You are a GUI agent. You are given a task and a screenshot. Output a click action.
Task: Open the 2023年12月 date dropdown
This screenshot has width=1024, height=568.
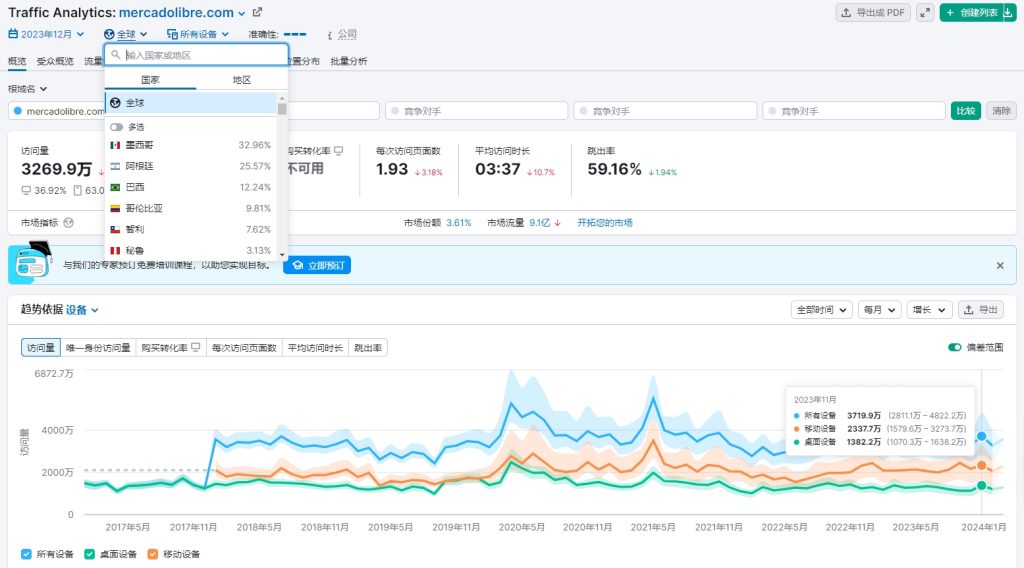coord(46,34)
